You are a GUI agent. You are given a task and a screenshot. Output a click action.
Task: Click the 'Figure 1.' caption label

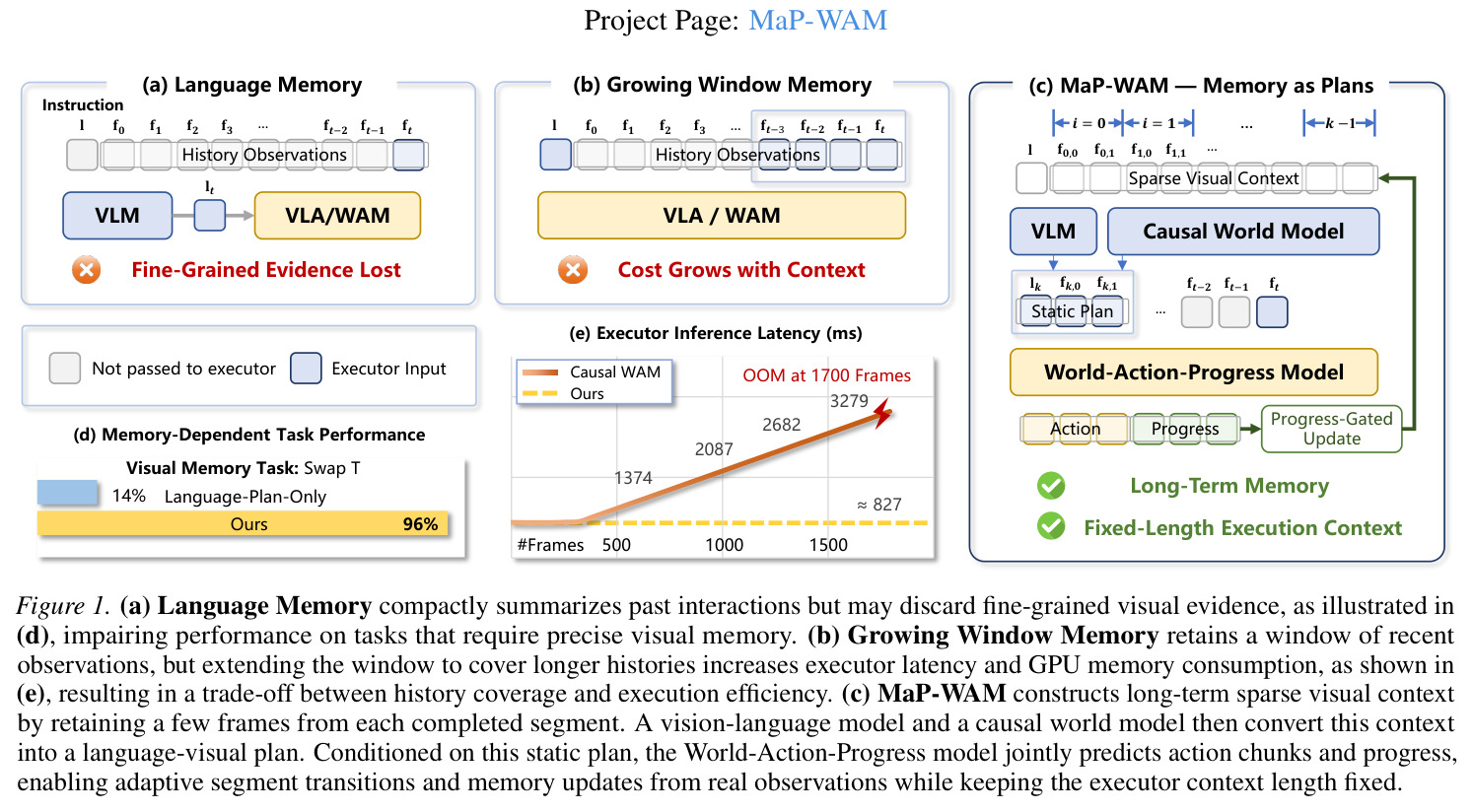click(x=64, y=605)
